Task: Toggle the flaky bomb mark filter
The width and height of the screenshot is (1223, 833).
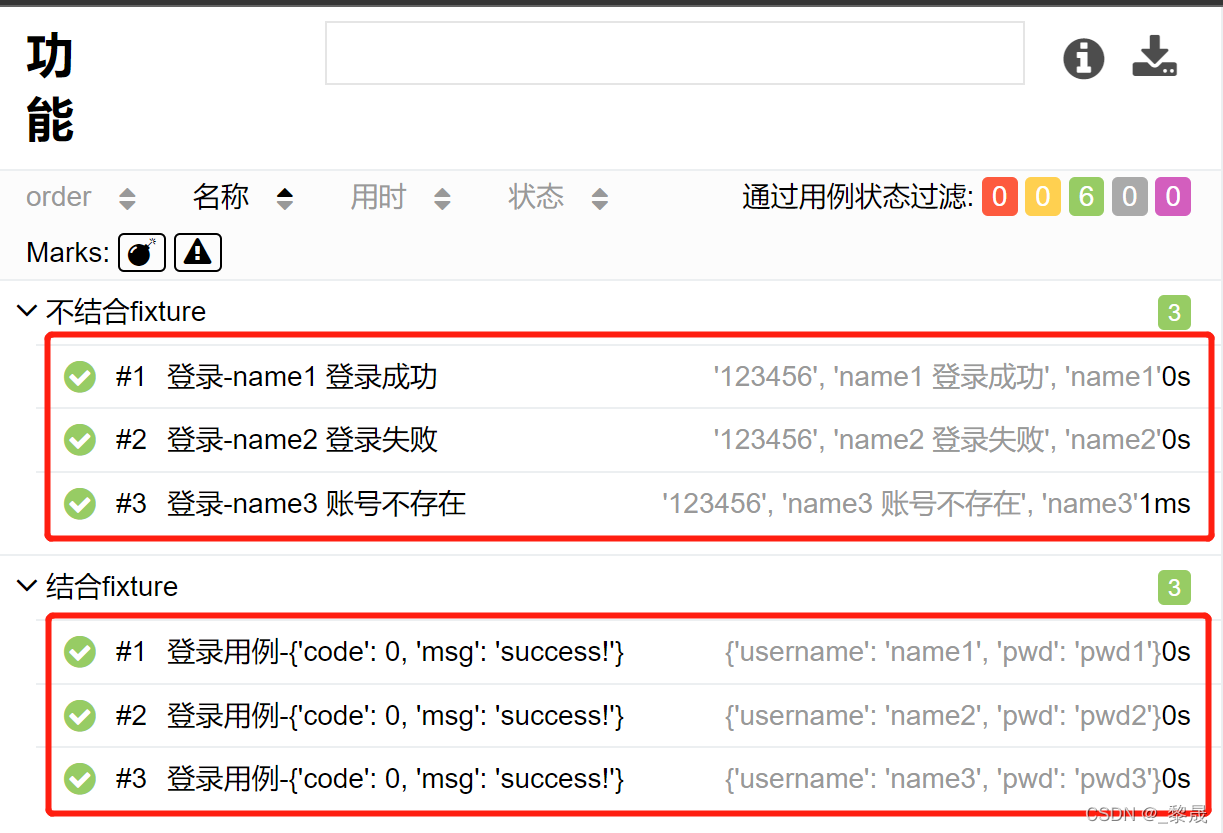Action: pyautogui.click(x=142, y=252)
